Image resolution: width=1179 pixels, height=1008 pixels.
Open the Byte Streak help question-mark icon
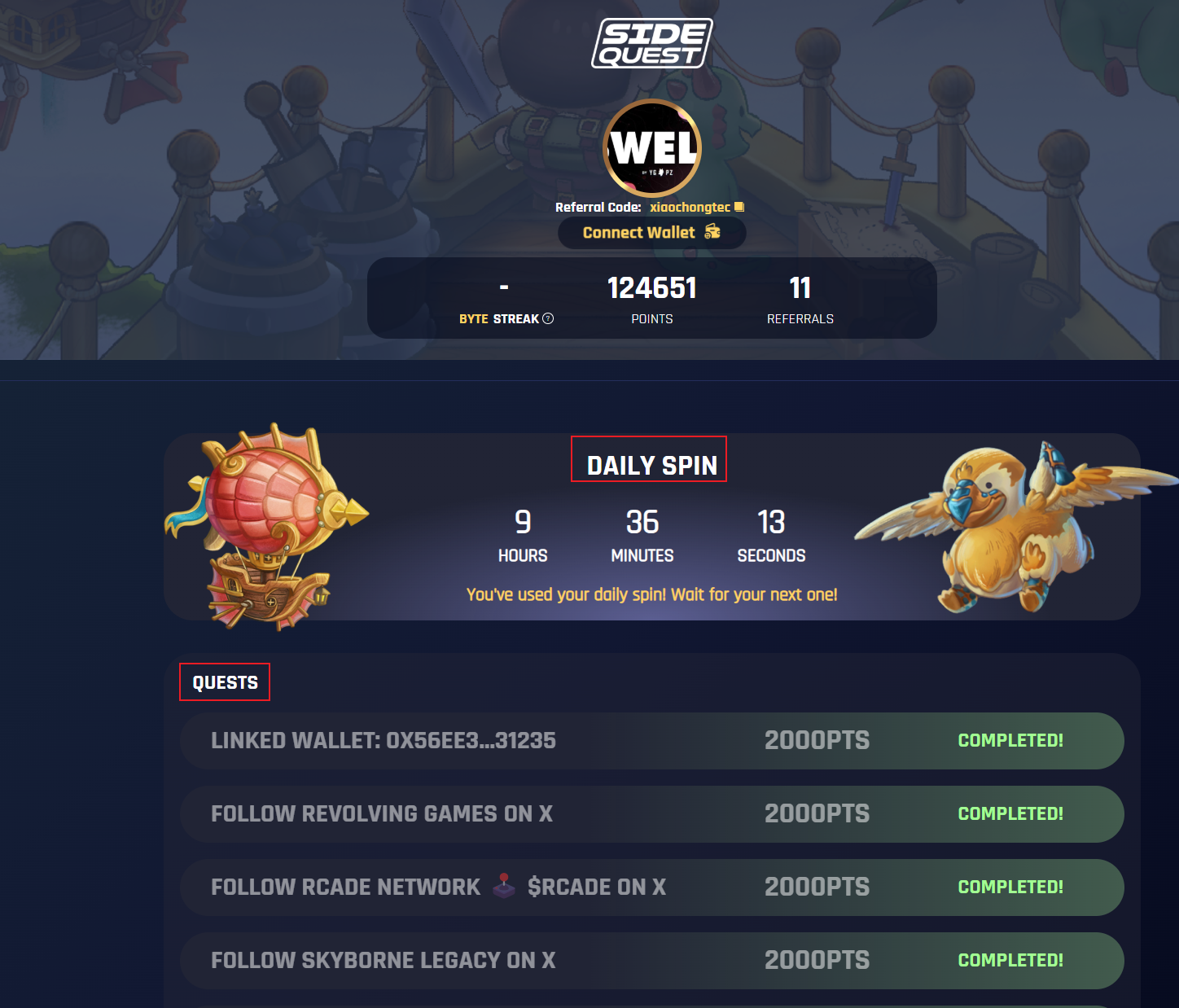[548, 318]
